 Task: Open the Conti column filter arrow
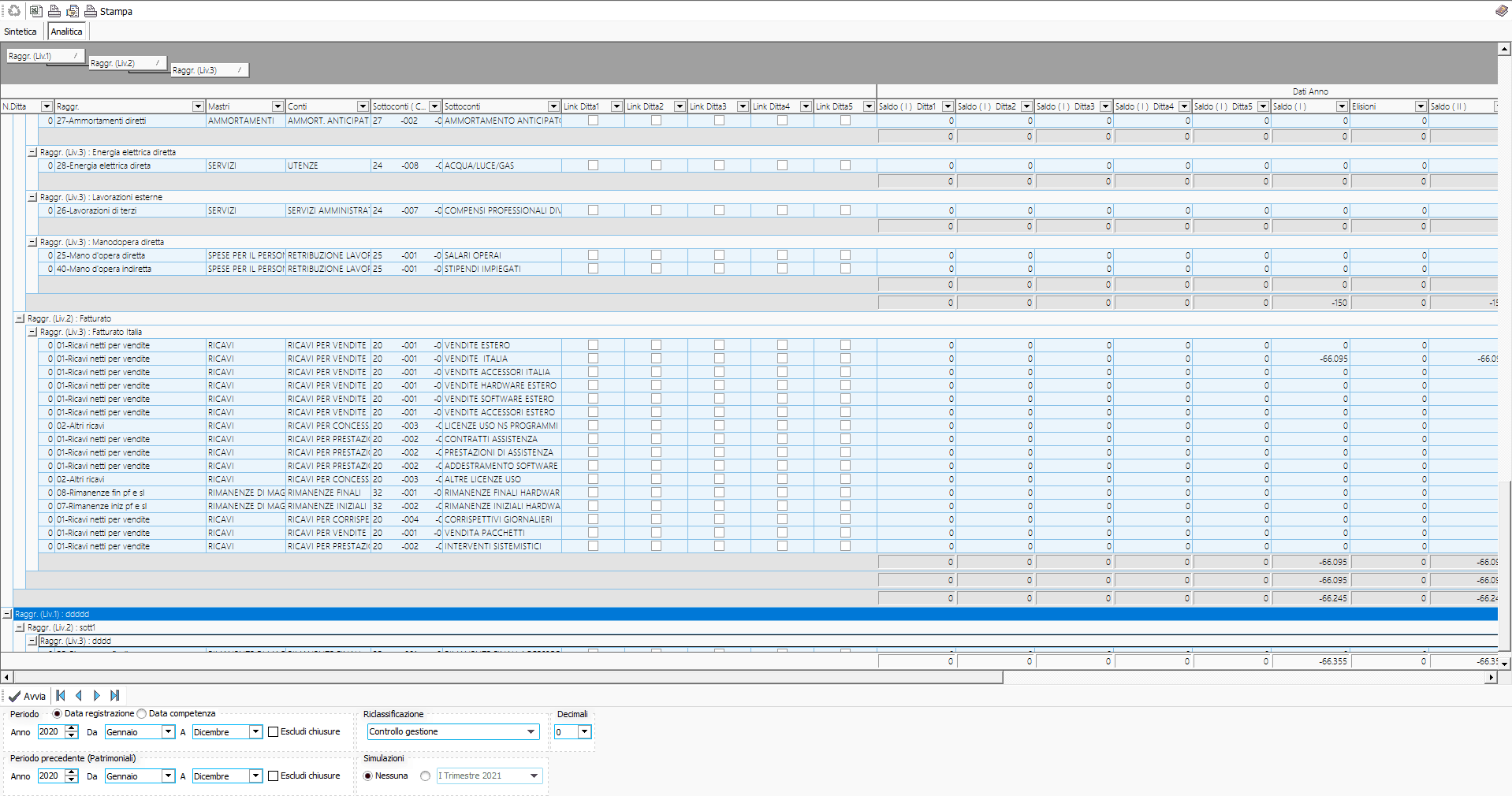pos(363,106)
